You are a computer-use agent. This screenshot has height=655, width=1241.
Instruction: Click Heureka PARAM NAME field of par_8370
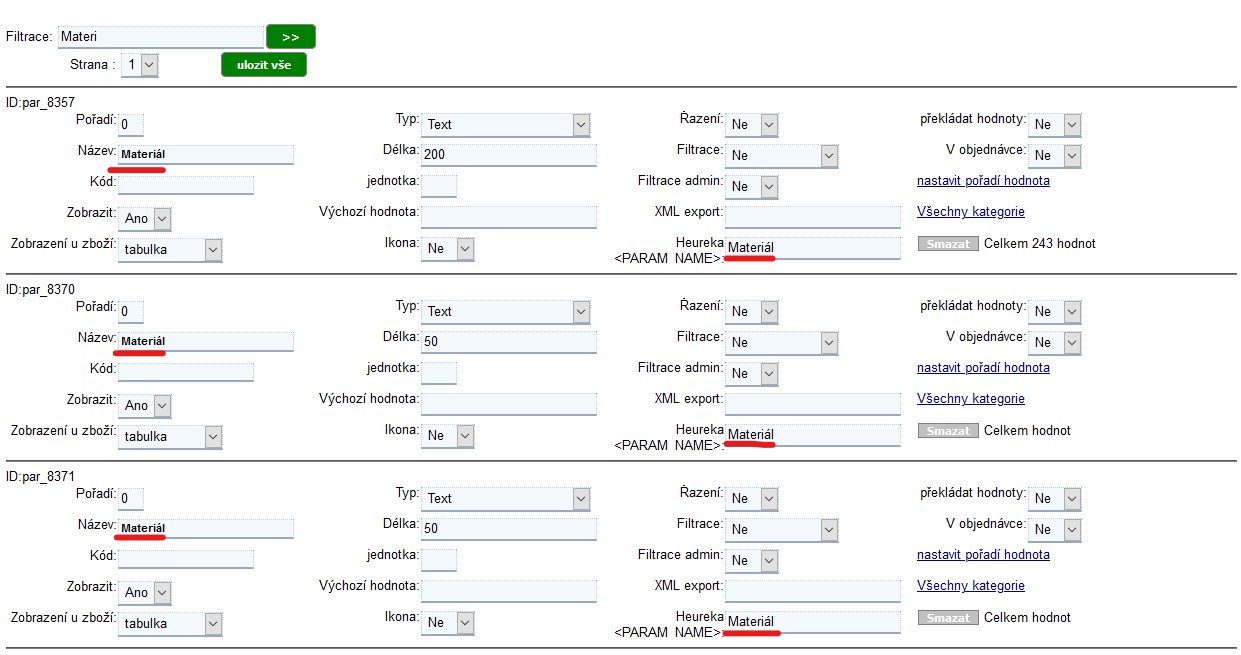coord(813,435)
